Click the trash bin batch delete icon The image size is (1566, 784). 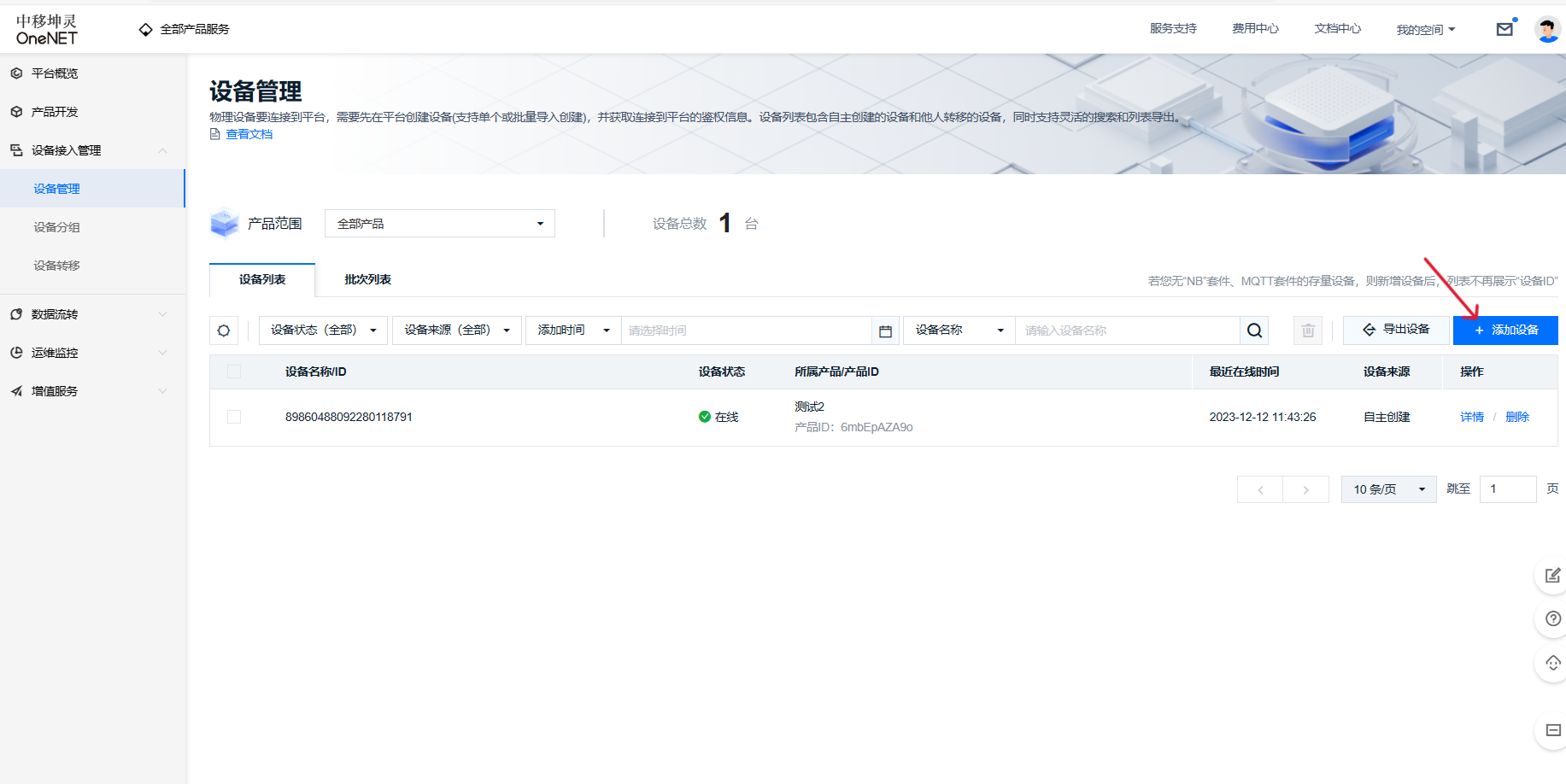tap(1307, 331)
